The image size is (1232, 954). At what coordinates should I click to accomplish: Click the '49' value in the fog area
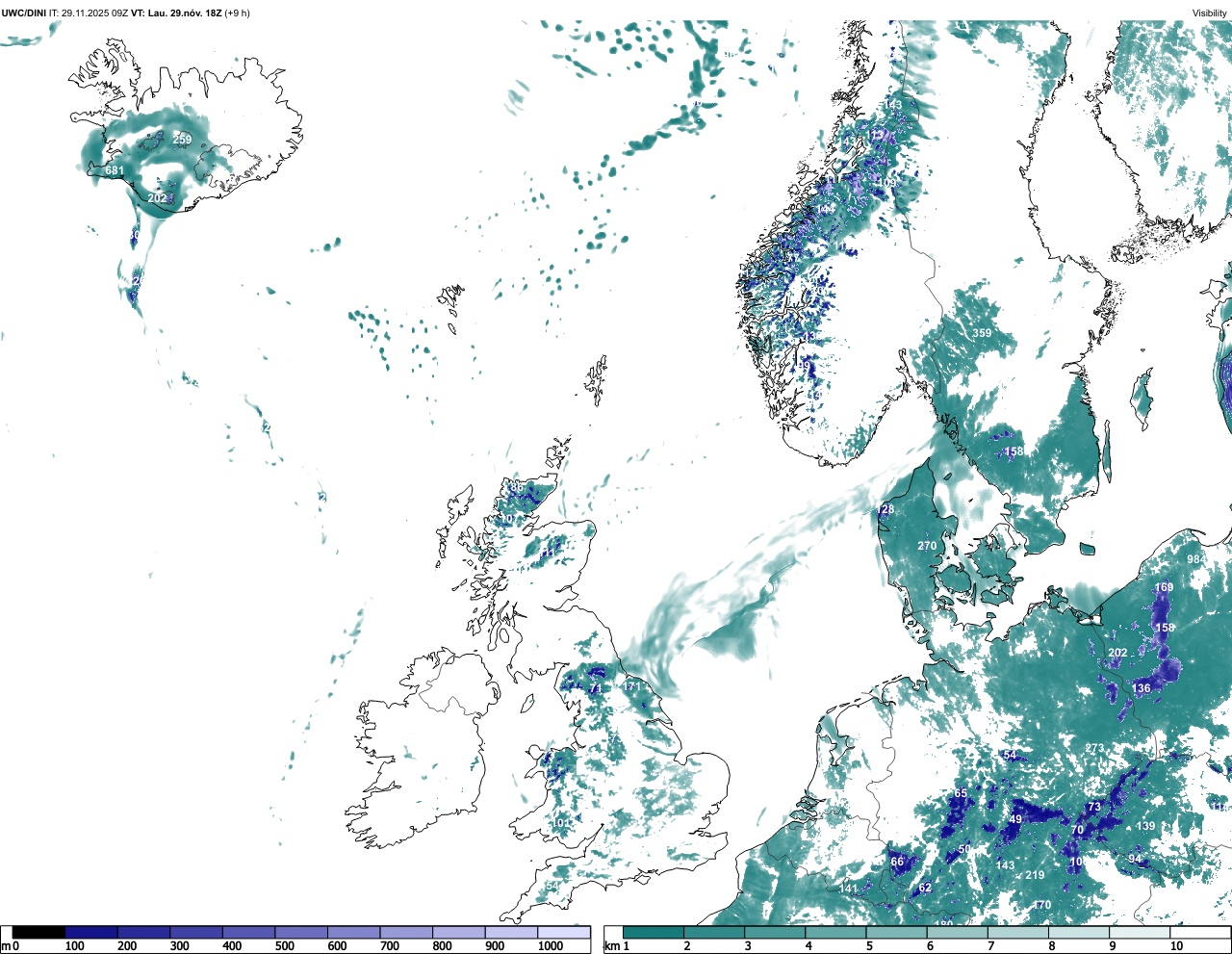point(1015,819)
